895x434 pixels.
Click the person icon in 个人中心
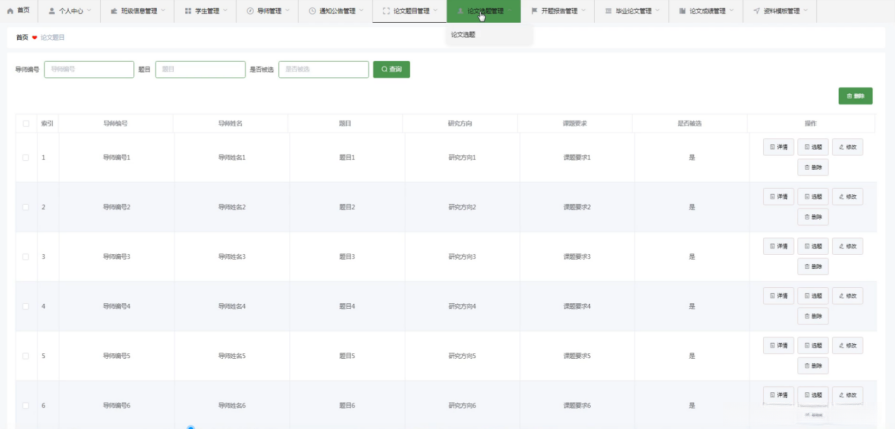(x=52, y=11)
